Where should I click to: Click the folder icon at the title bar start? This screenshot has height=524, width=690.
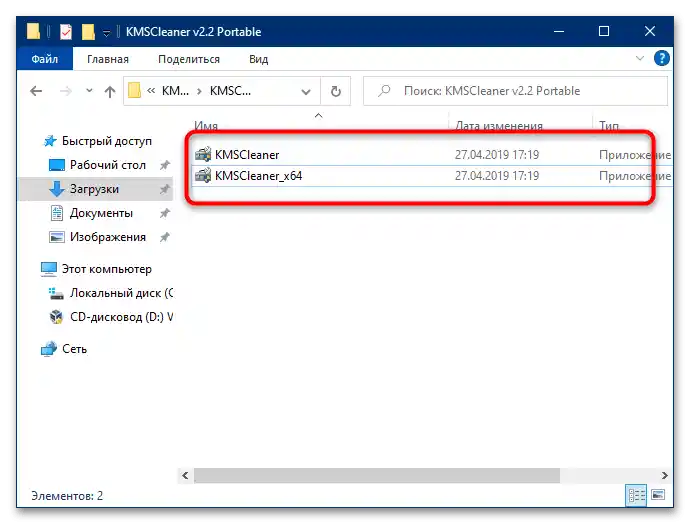pos(33,32)
